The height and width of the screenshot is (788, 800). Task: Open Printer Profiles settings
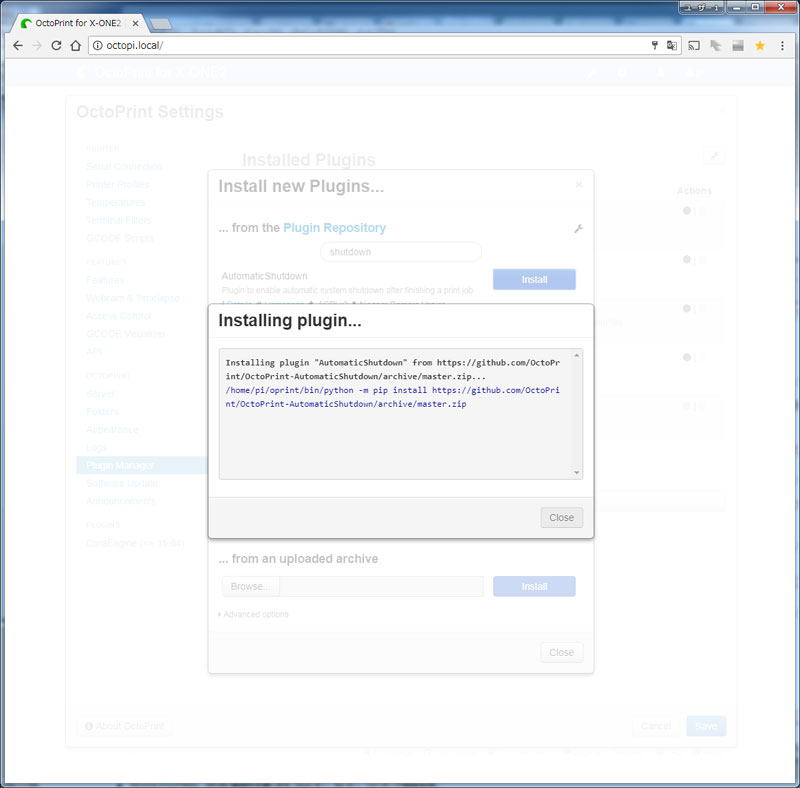tap(118, 184)
